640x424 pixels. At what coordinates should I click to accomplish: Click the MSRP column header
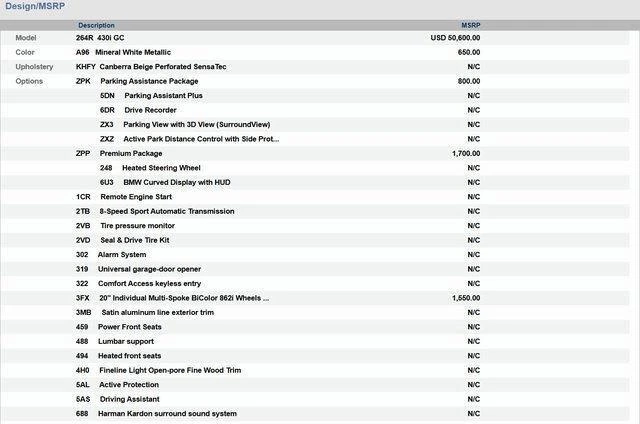coord(470,25)
